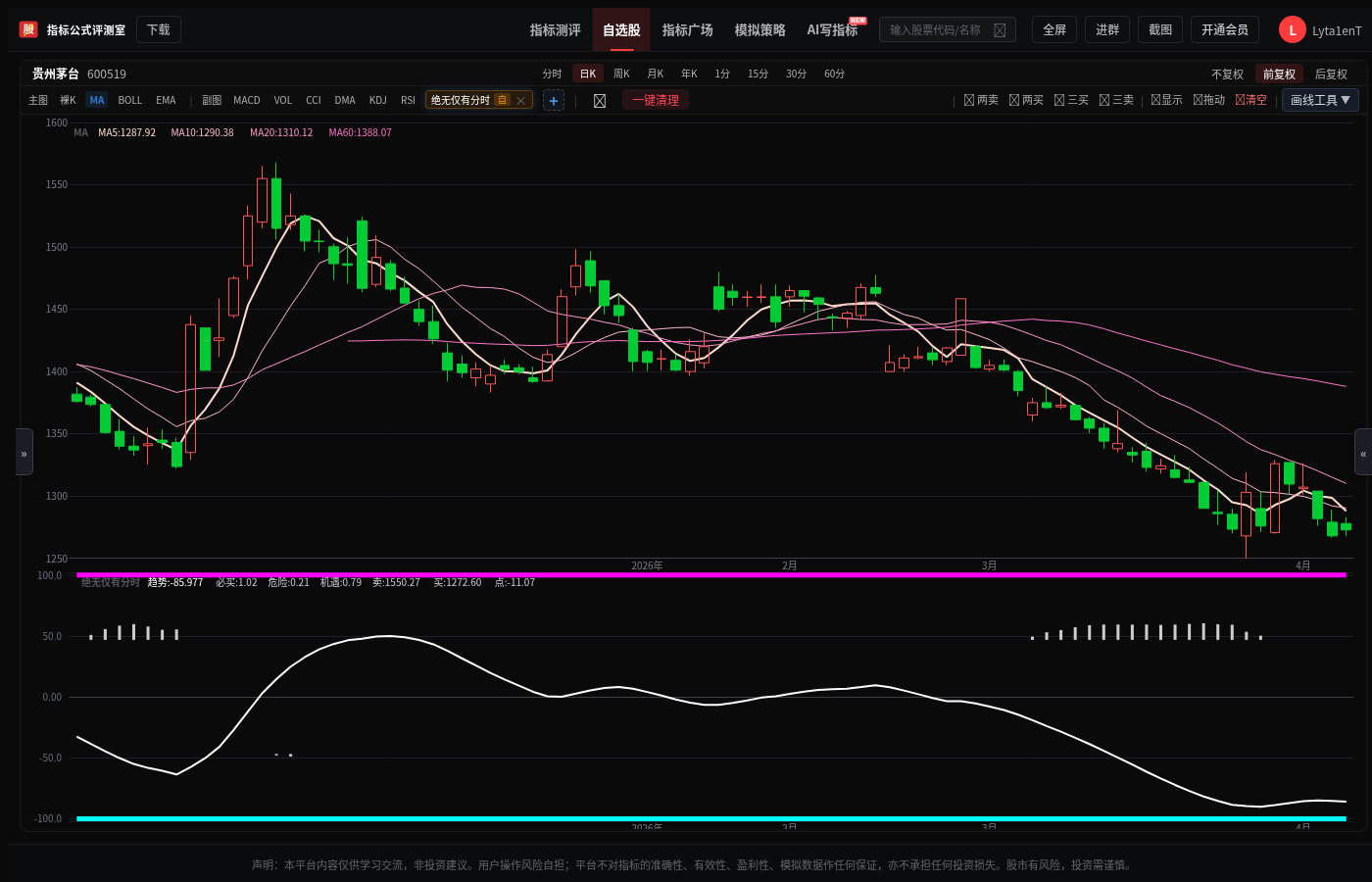The height and width of the screenshot is (882, 1372).
Task: Toggle 三买 signal
Action: (x=1071, y=100)
